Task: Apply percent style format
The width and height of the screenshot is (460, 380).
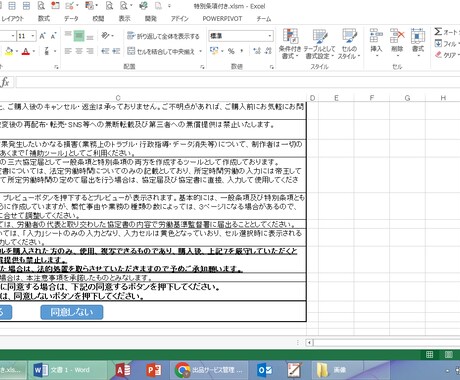Action: (x=231, y=51)
